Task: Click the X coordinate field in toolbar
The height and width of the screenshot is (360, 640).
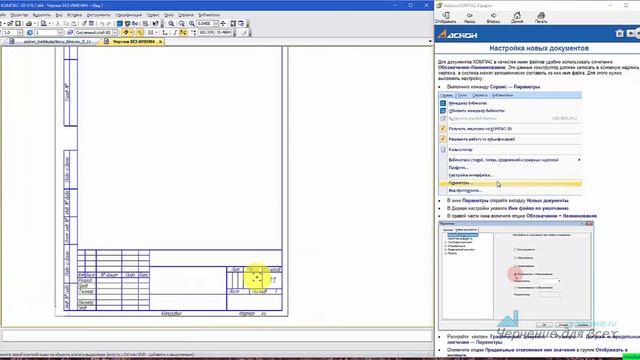Action: [207, 32]
